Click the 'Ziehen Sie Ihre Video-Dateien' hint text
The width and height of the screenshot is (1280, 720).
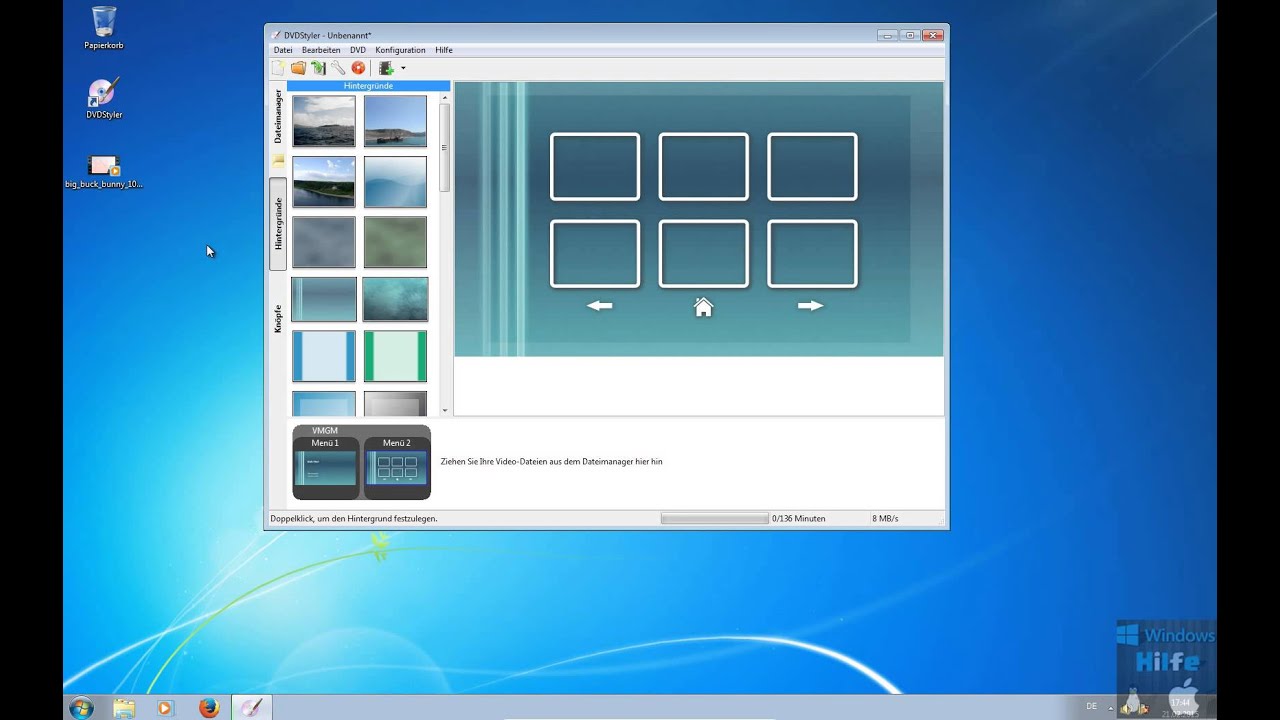(551, 462)
